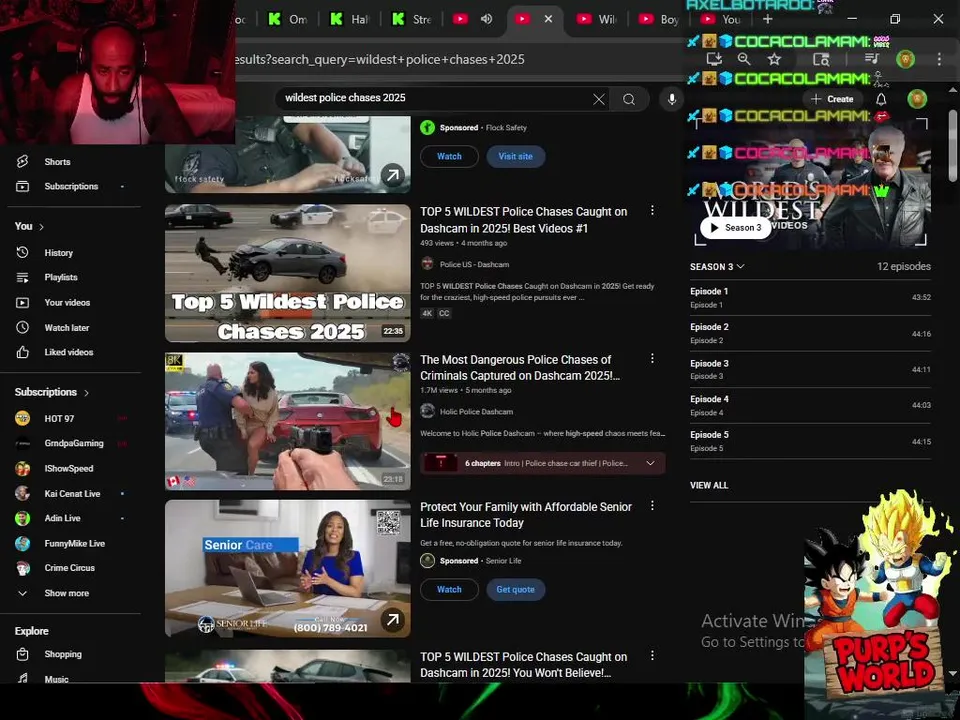Image resolution: width=960 pixels, height=720 pixels.
Task: Open Watch later in the sidebar
Action: (66, 328)
